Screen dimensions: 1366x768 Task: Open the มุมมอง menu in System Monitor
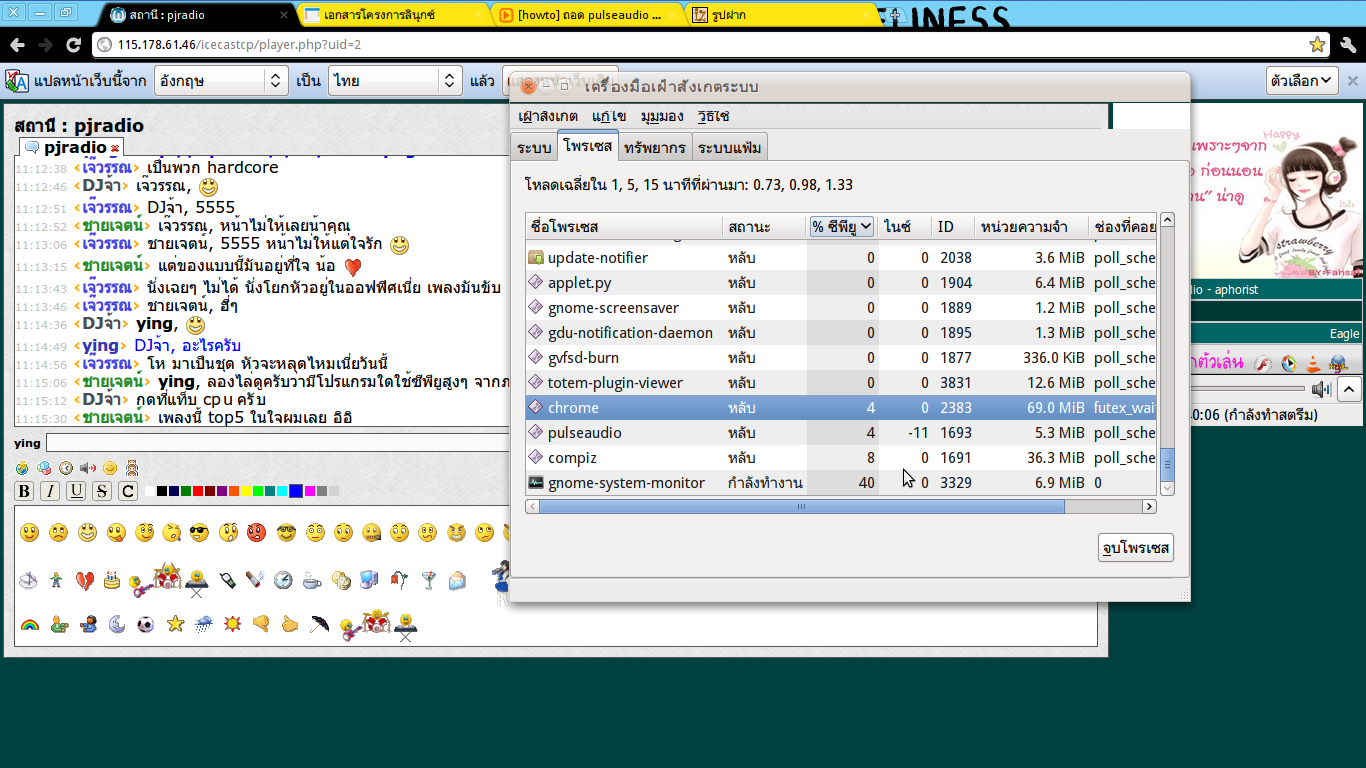(x=662, y=117)
